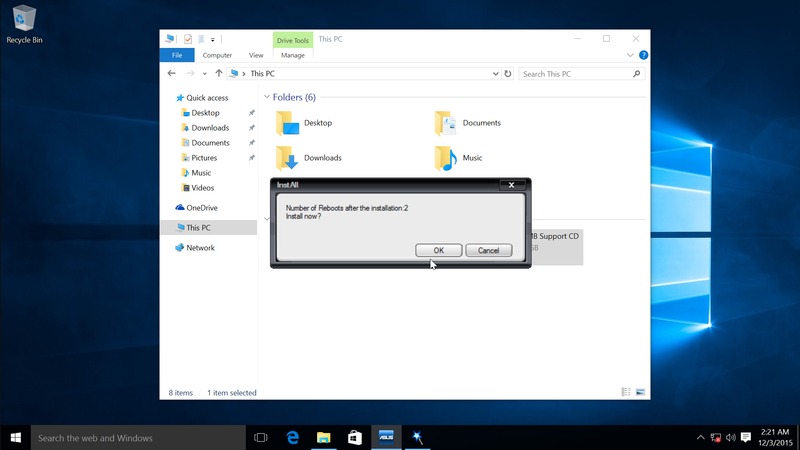This screenshot has height=450, width=800.
Task: Click OK in the InstAll dialog
Action: (438, 250)
